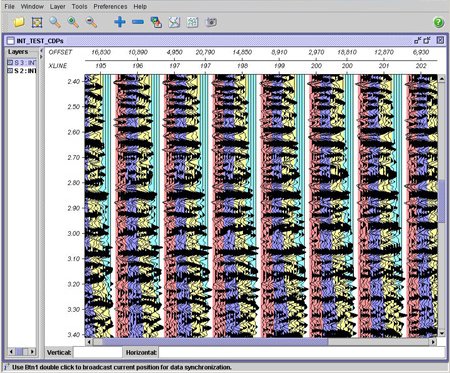Expand the Layers panel with right arrow
The width and height of the screenshot is (450, 373).
[x=41, y=57]
